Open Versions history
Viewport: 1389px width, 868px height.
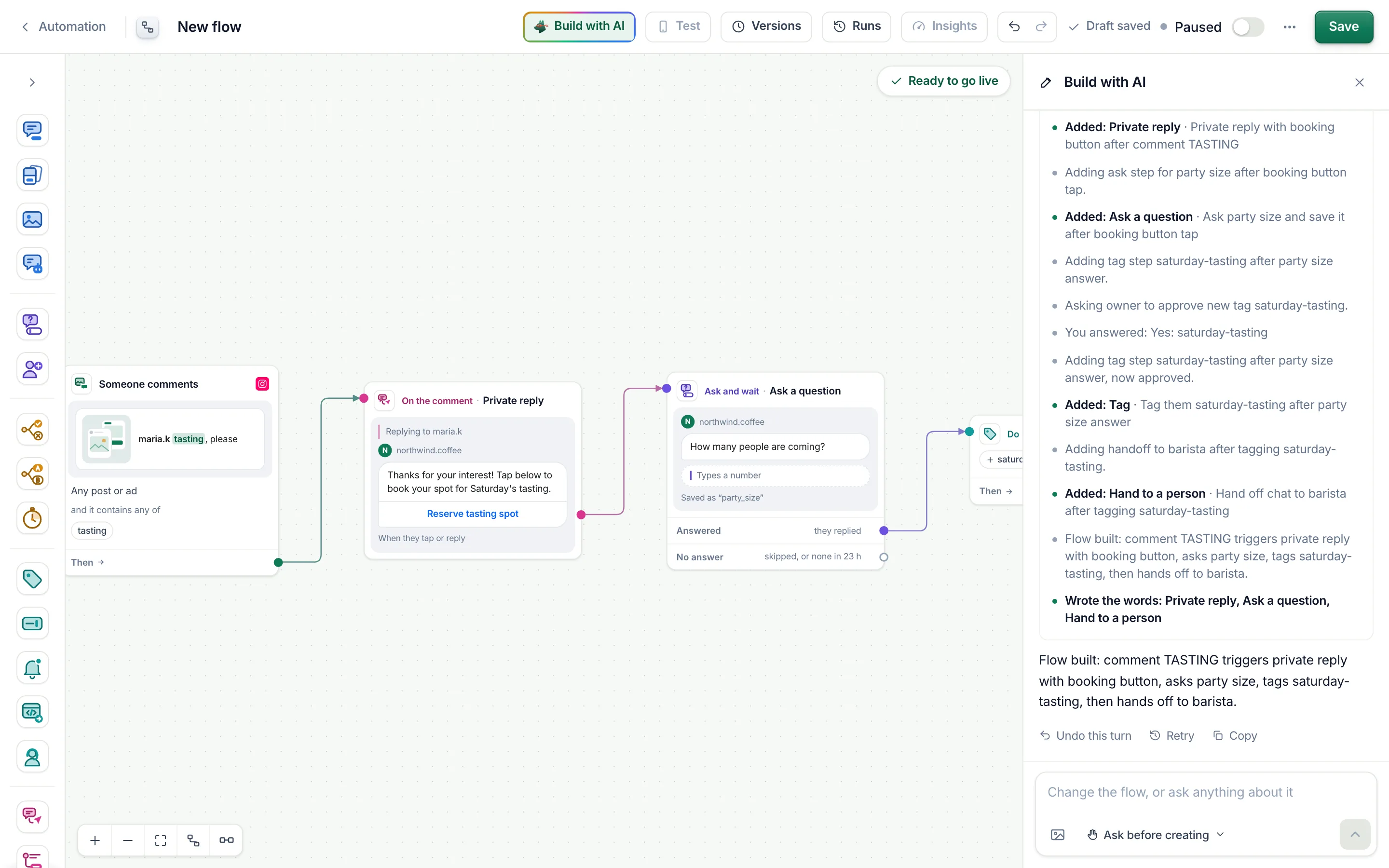(x=766, y=27)
